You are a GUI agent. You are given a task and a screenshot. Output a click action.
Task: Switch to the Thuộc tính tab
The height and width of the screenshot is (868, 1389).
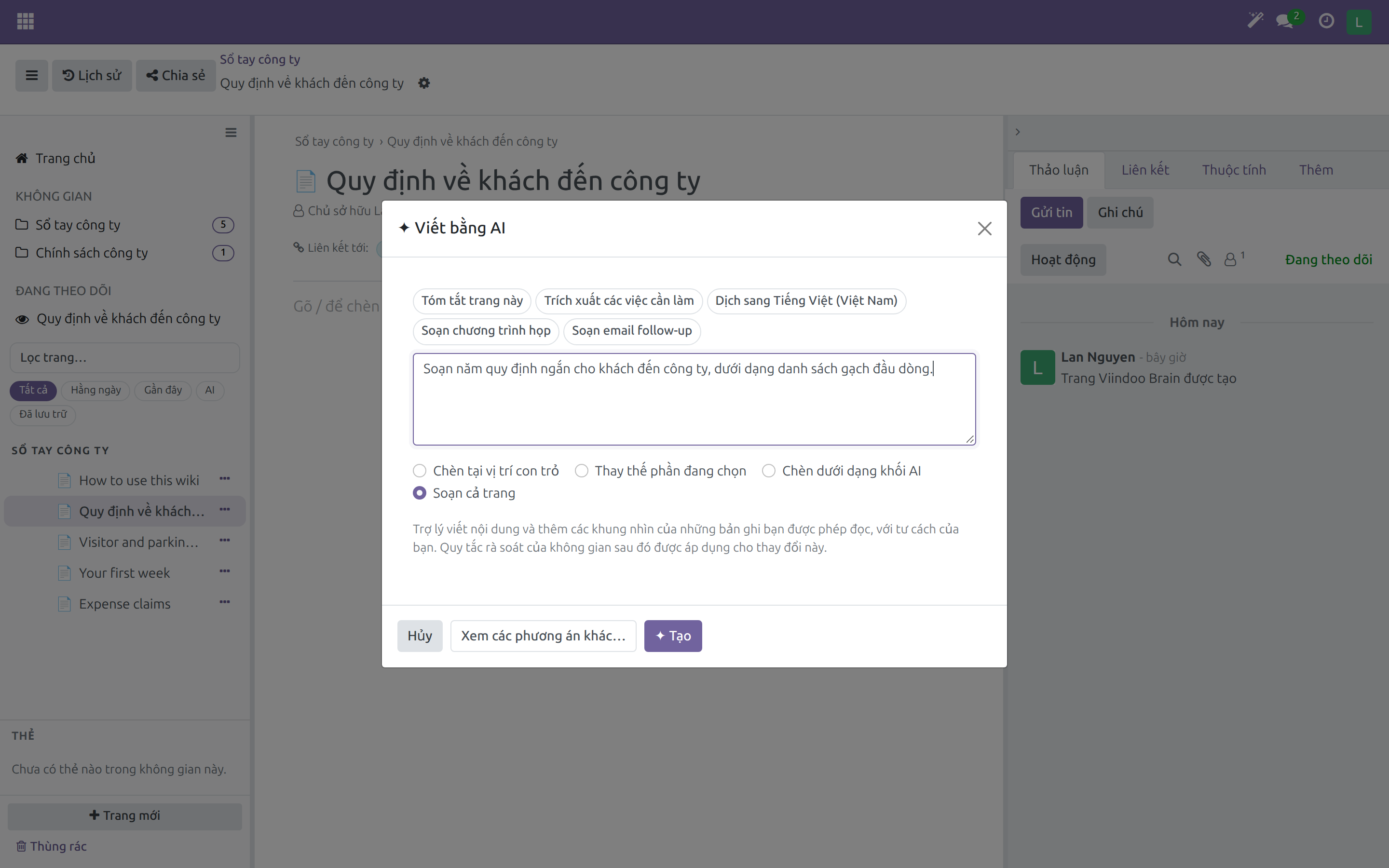click(x=1234, y=170)
